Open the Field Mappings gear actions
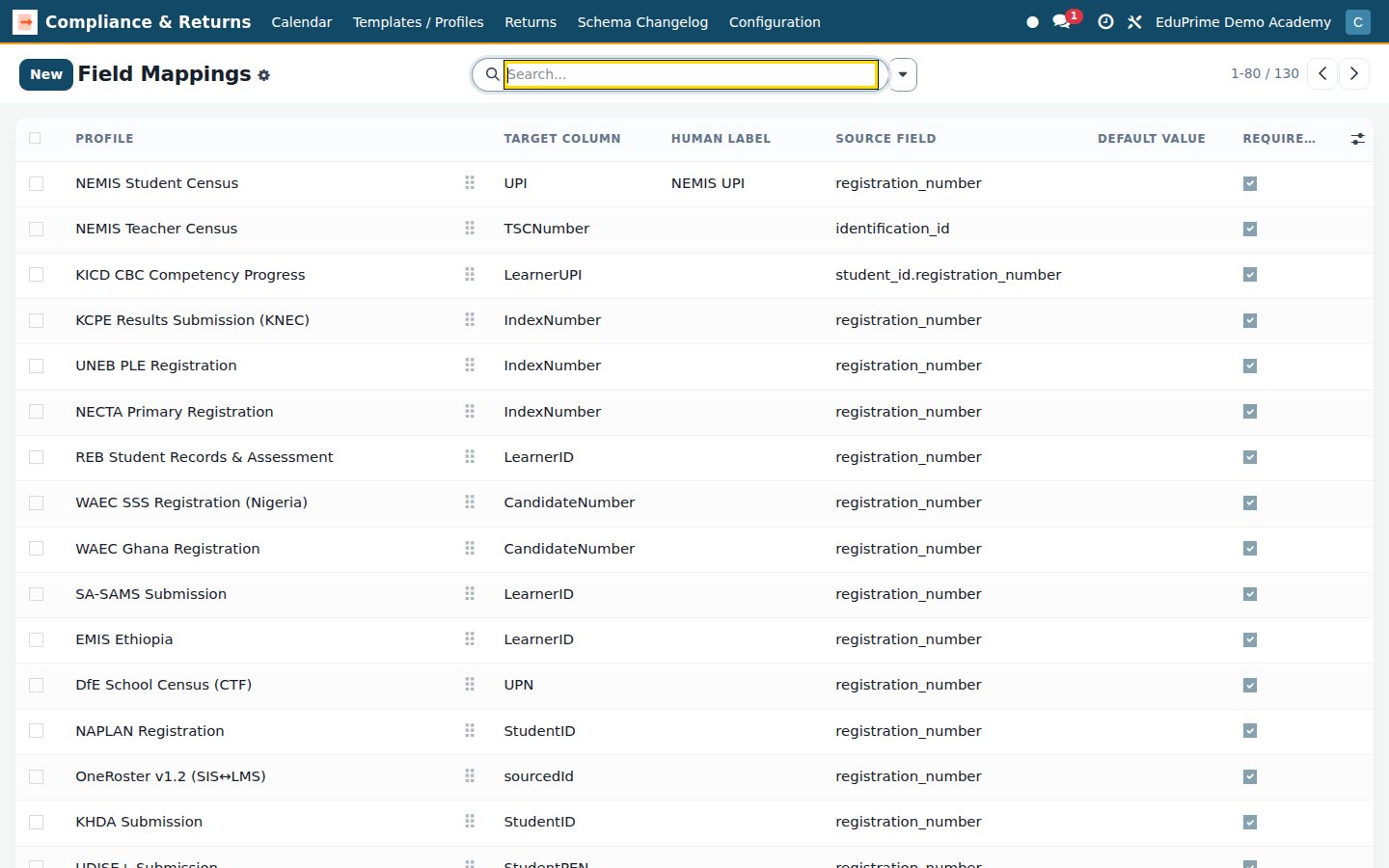1389x868 pixels. click(264, 75)
